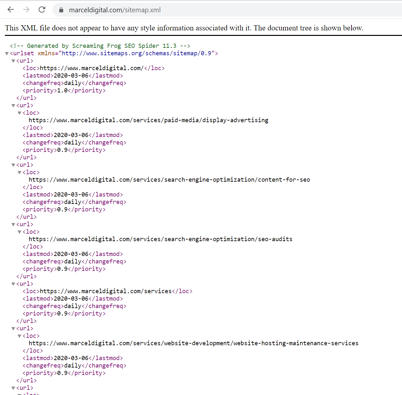Click changefreq daily of homepage entry

coord(74,83)
